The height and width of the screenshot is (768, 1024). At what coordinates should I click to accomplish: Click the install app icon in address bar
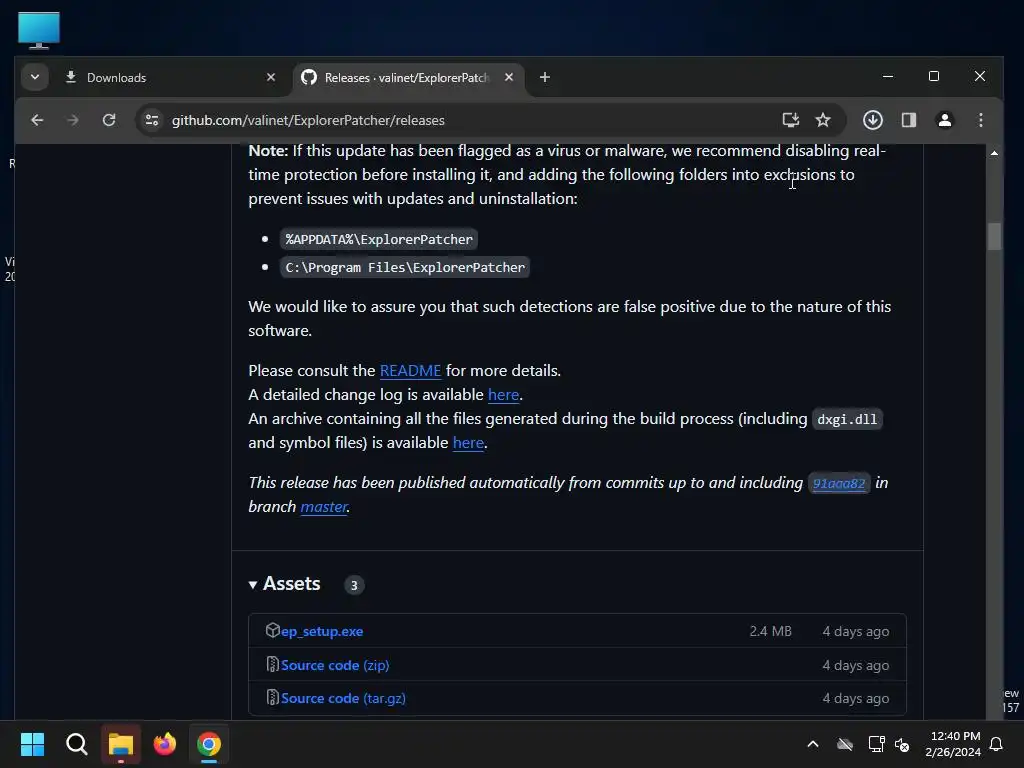click(x=791, y=120)
